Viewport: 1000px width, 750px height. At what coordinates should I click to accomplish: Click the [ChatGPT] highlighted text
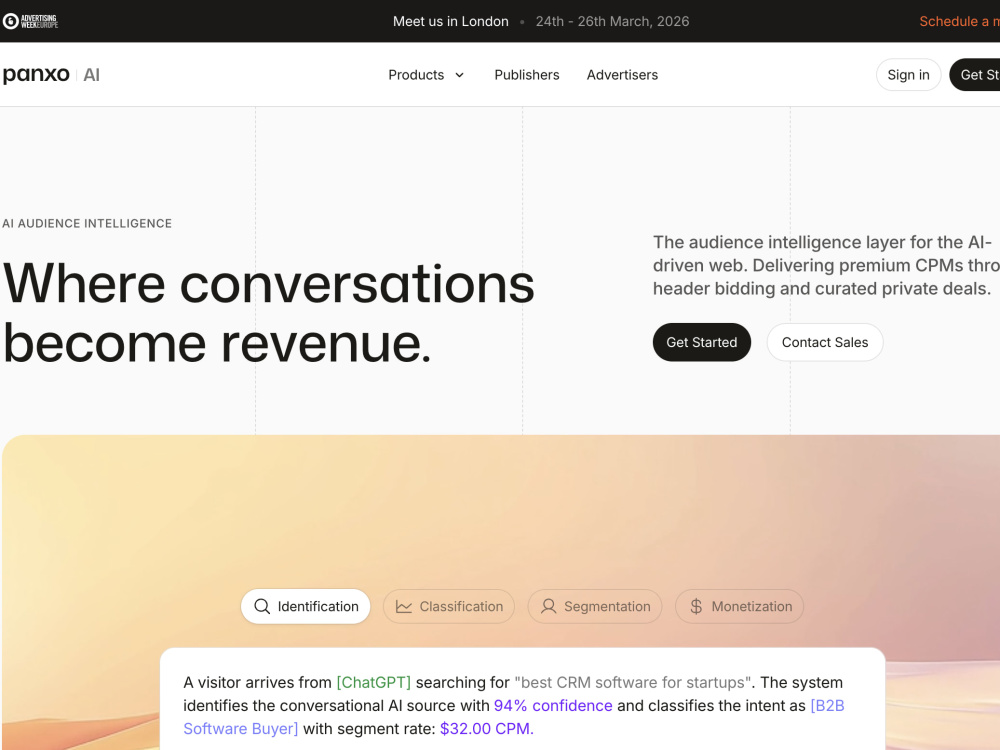(374, 682)
